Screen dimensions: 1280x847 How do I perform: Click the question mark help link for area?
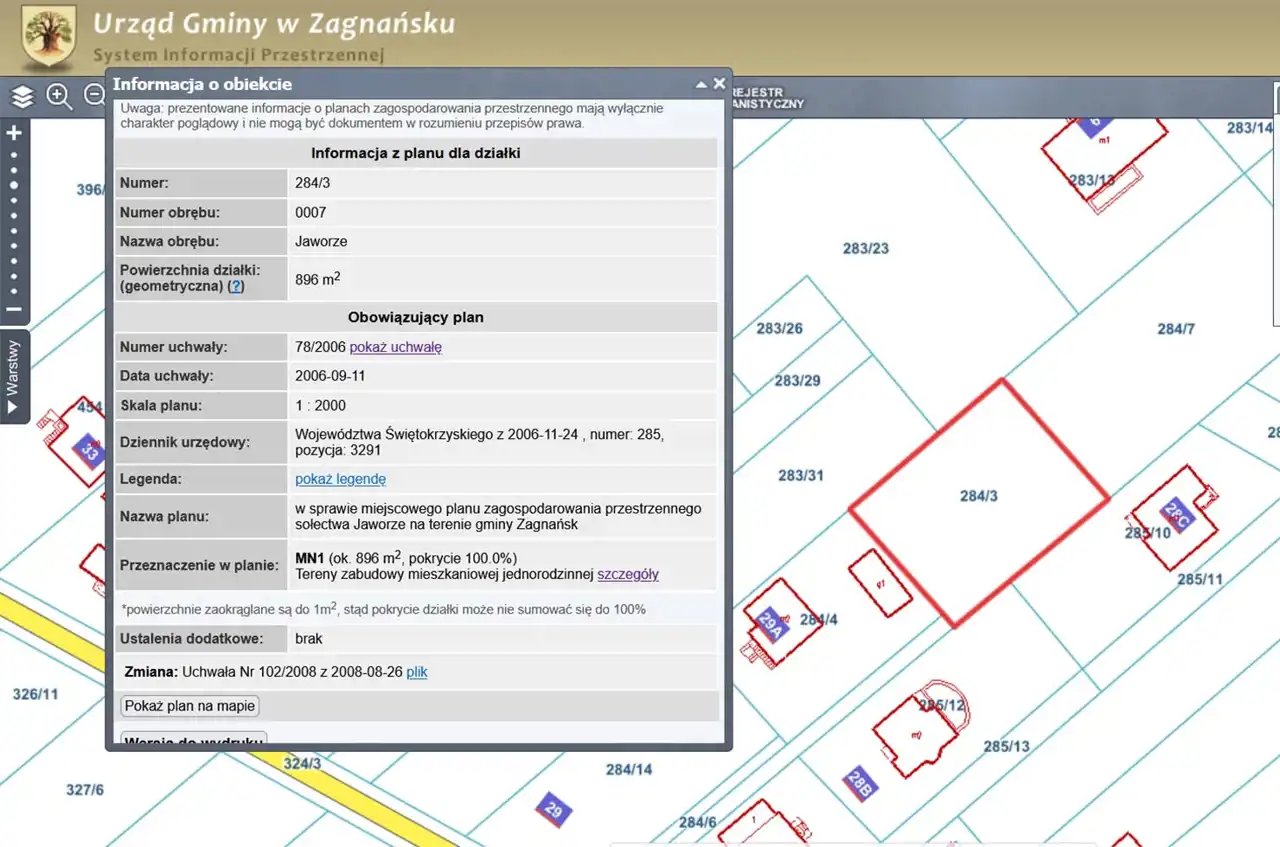236,286
